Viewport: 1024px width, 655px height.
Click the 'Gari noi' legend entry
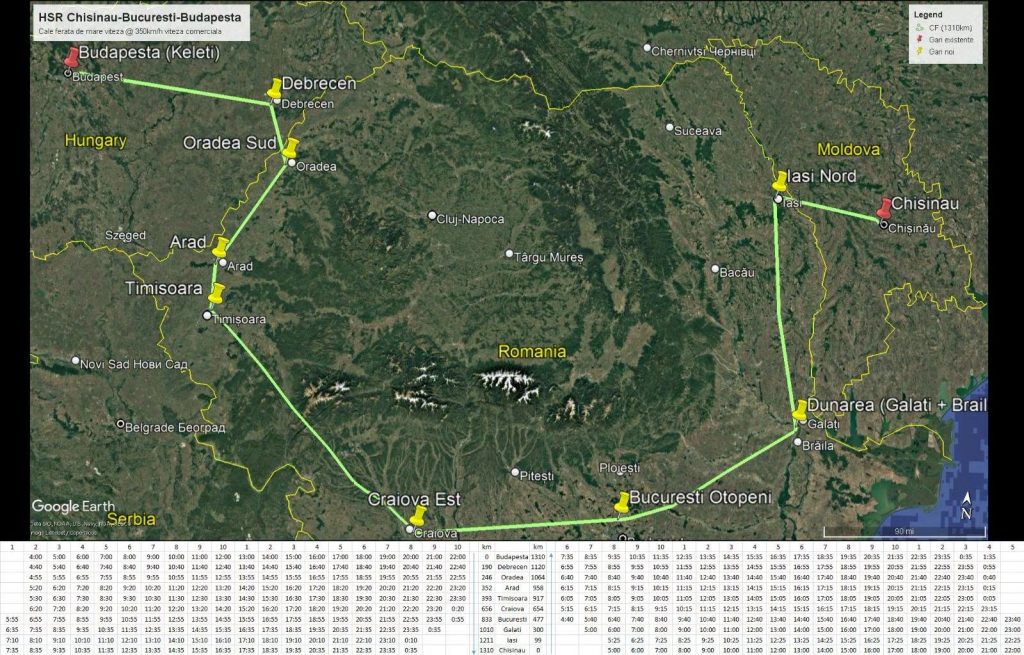click(x=941, y=51)
